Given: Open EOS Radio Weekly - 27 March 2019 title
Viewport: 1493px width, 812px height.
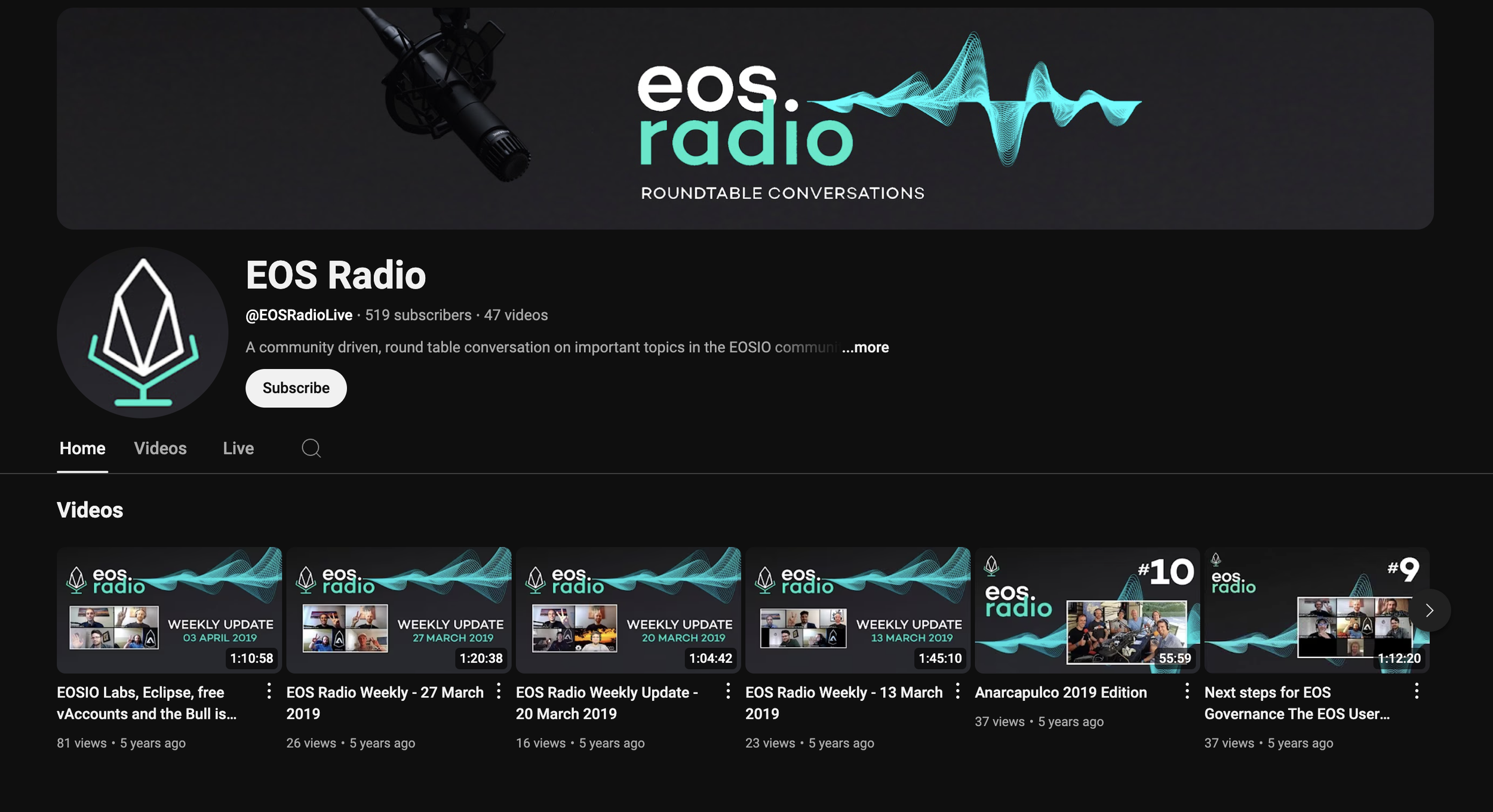Looking at the screenshot, I should [x=385, y=703].
